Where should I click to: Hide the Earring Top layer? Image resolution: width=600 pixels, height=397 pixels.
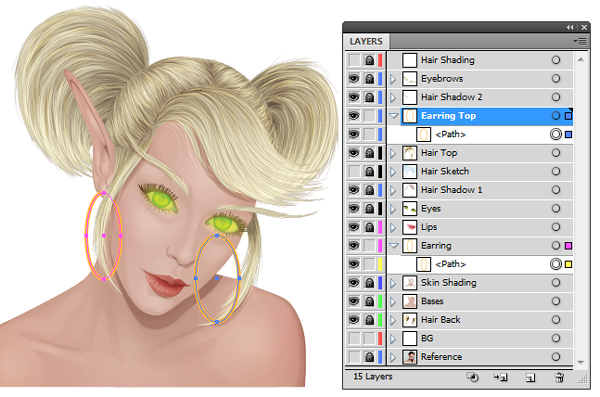pyautogui.click(x=354, y=116)
